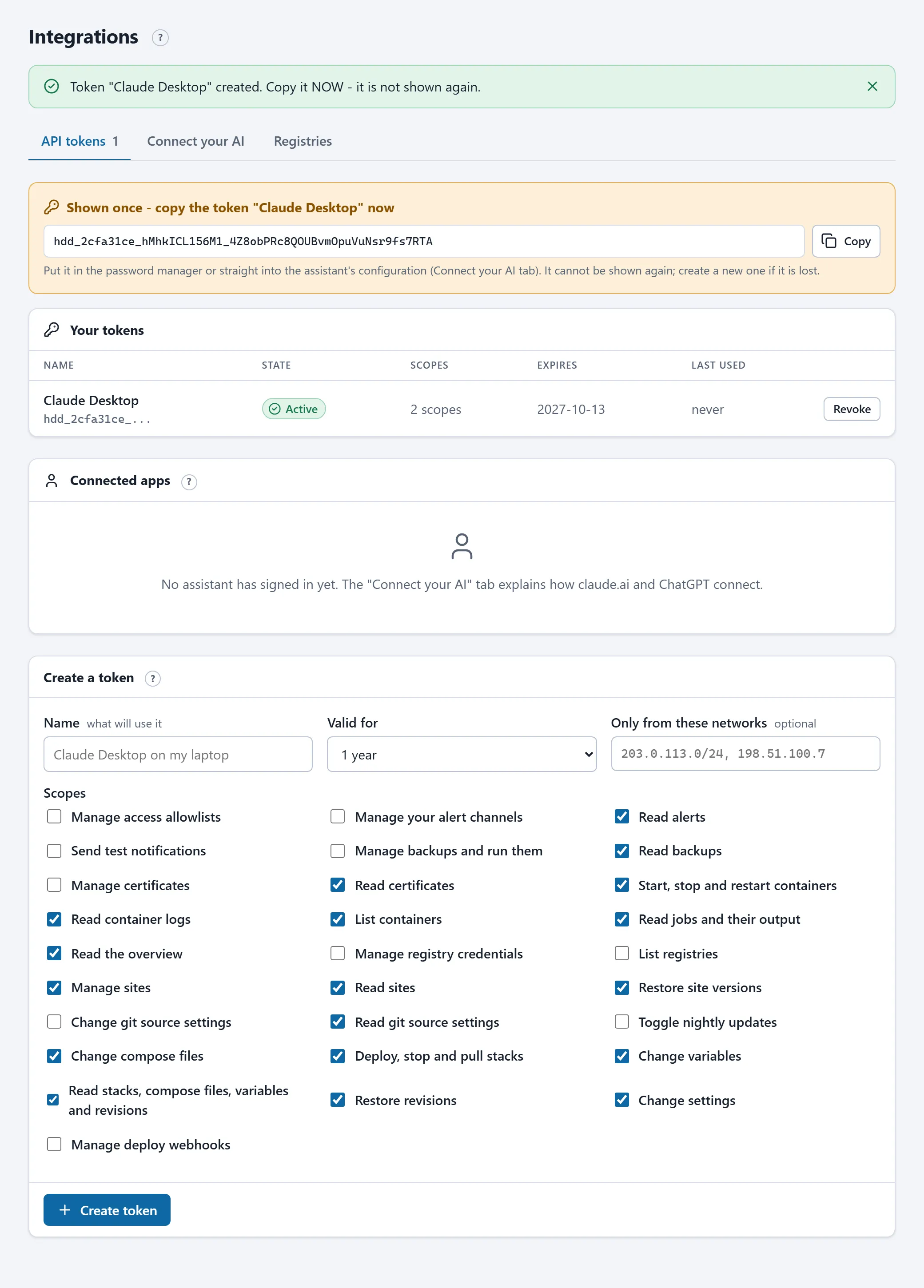
Task: Enable the Manage access allowlists scope
Action: [x=54, y=817]
